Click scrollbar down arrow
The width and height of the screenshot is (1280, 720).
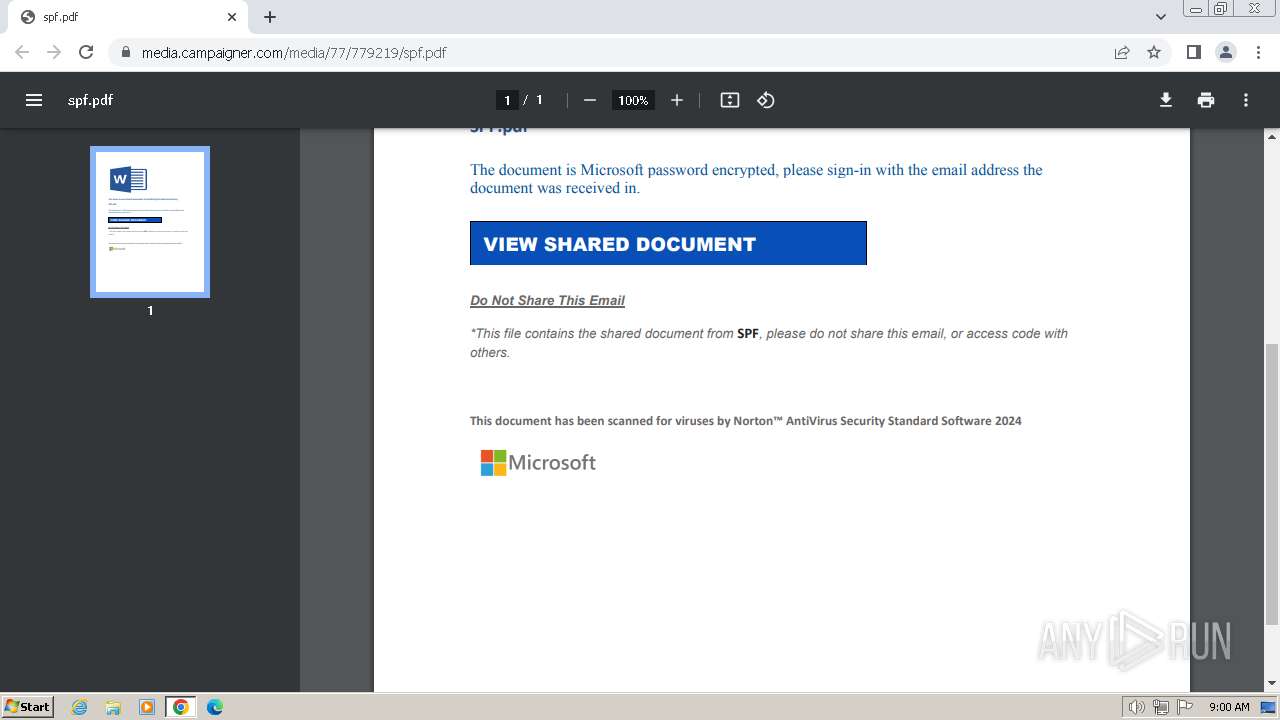pyautogui.click(x=1272, y=684)
